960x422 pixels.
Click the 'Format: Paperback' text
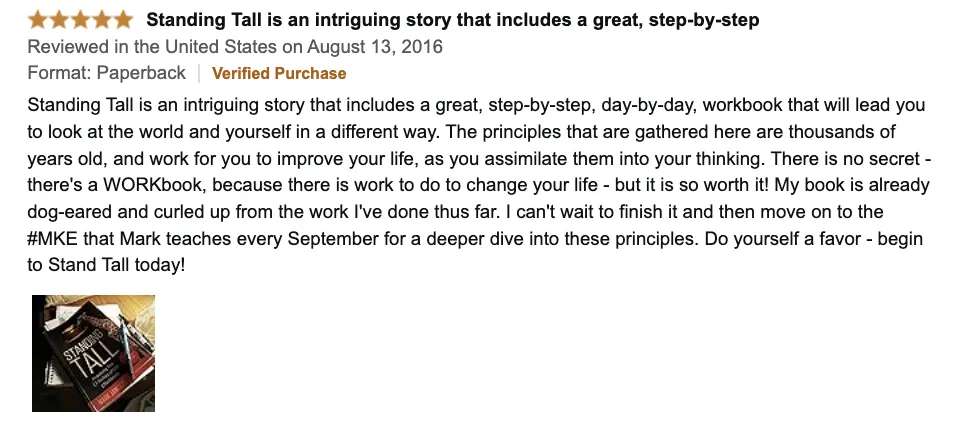[106, 73]
